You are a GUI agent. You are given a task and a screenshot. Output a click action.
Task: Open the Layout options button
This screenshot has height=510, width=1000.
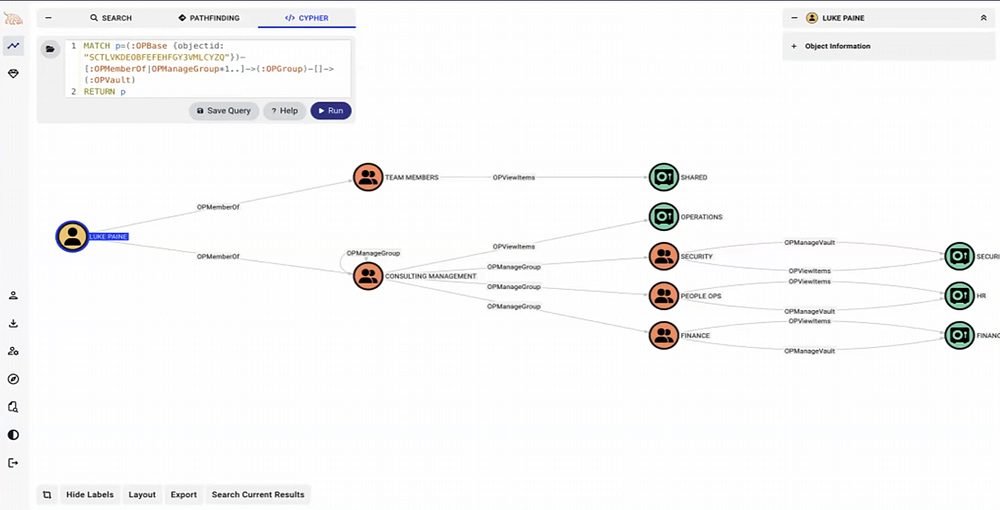coord(142,495)
